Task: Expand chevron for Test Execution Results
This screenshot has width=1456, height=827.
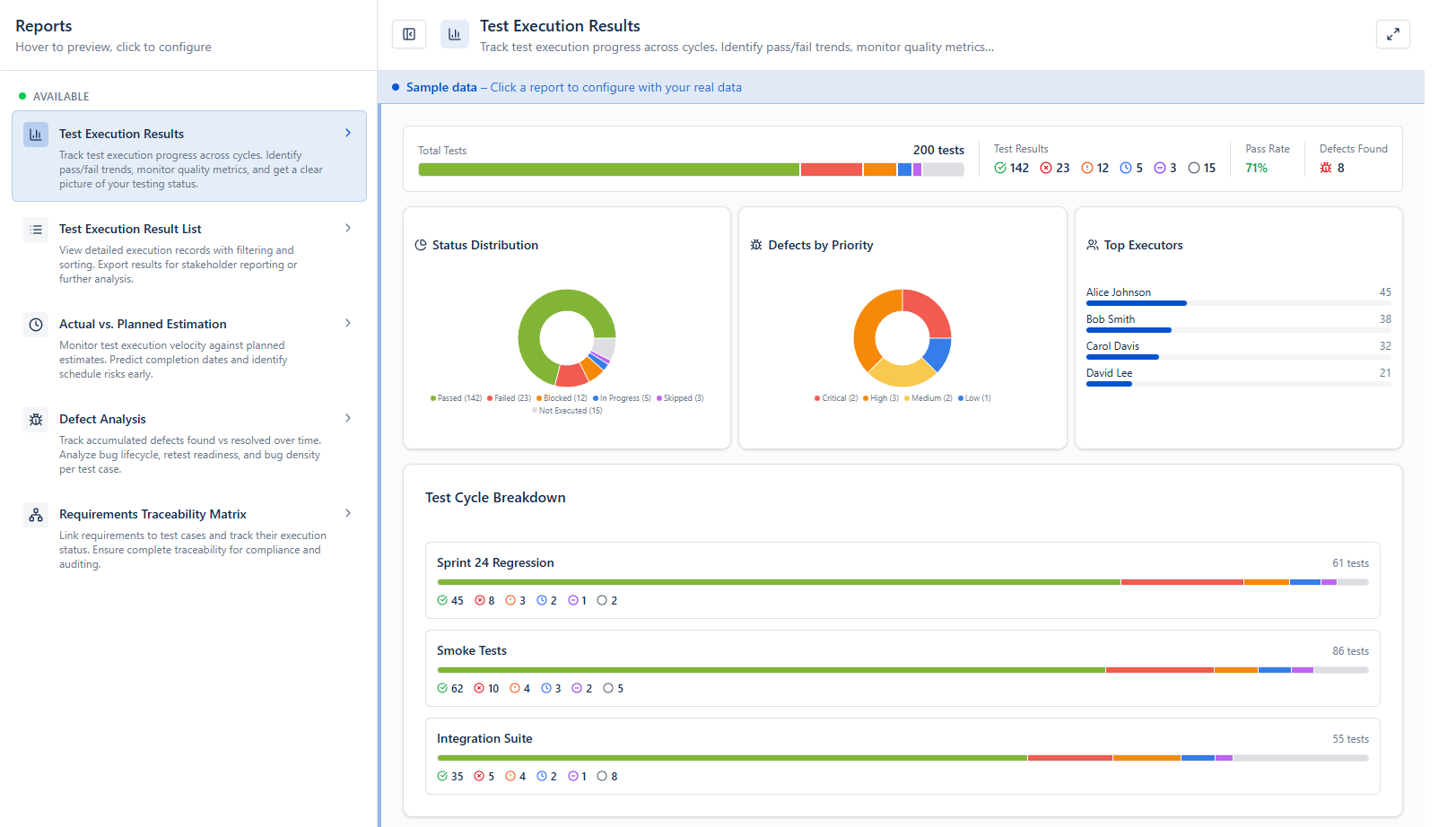Action: point(348,133)
